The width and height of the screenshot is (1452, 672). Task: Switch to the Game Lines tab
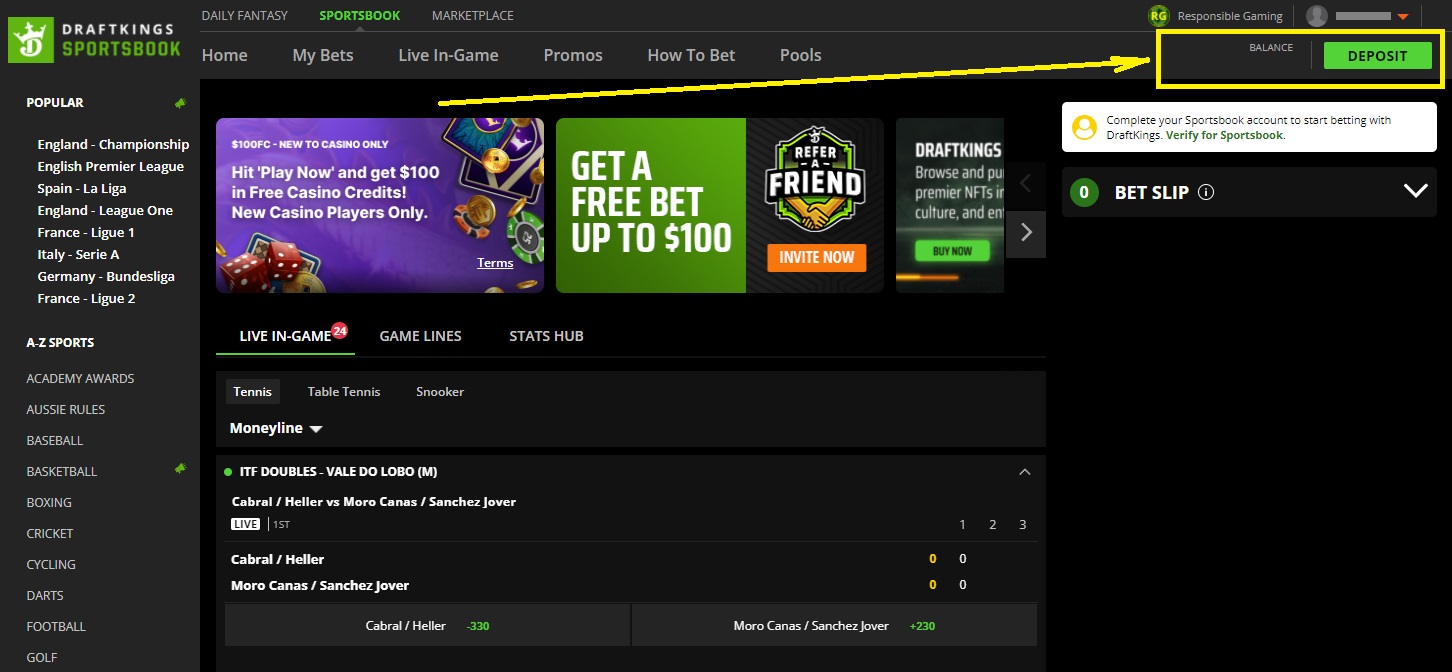point(420,336)
